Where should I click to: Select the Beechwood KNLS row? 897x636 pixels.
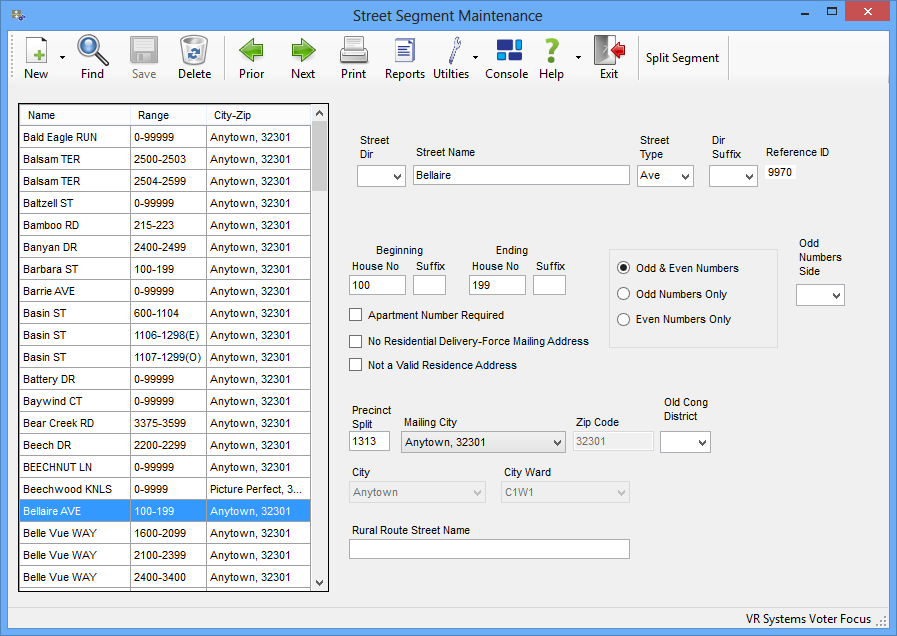pos(165,489)
